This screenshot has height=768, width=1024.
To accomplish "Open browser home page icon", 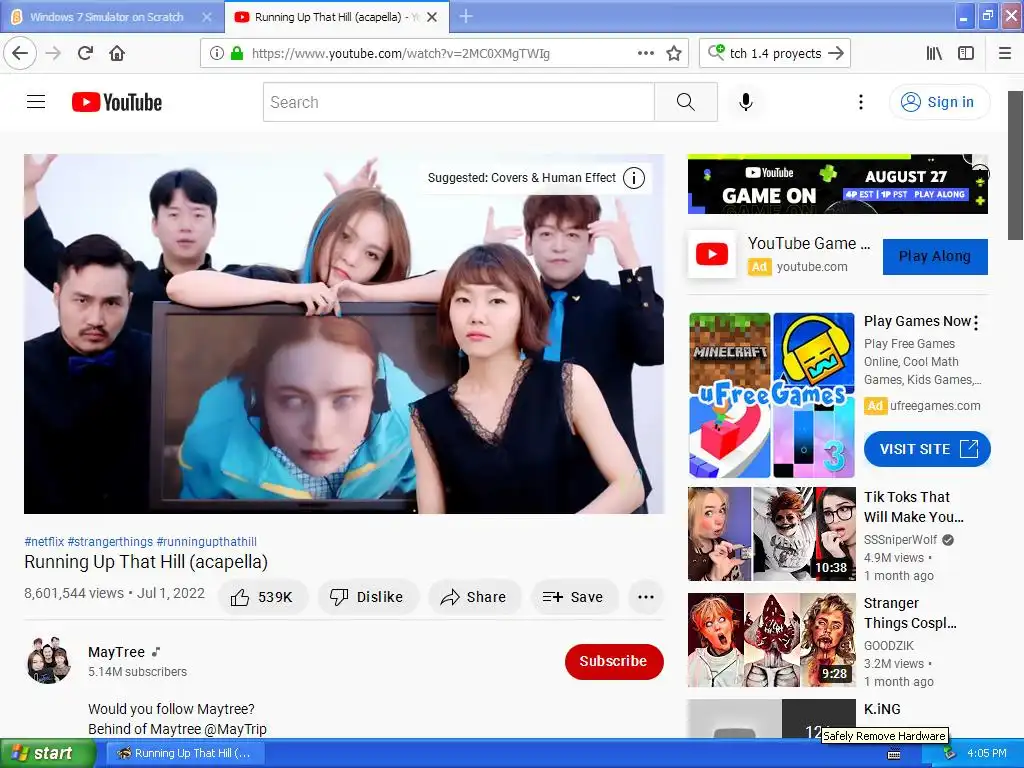I will click(117, 53).
